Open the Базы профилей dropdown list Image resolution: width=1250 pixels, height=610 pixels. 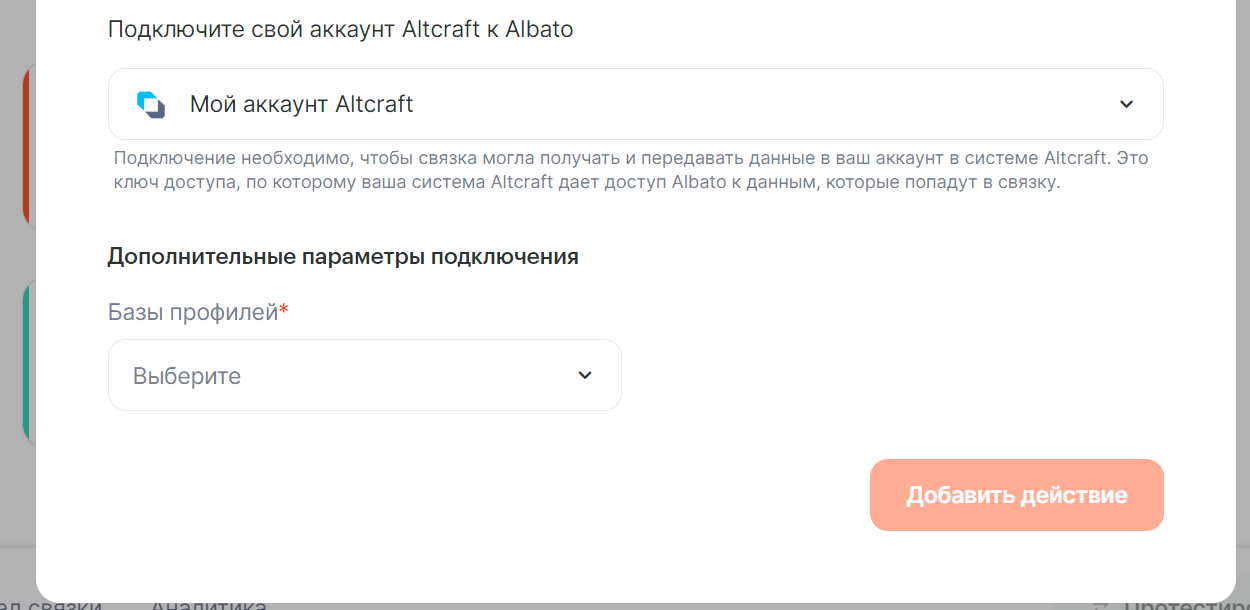[364, 375]
